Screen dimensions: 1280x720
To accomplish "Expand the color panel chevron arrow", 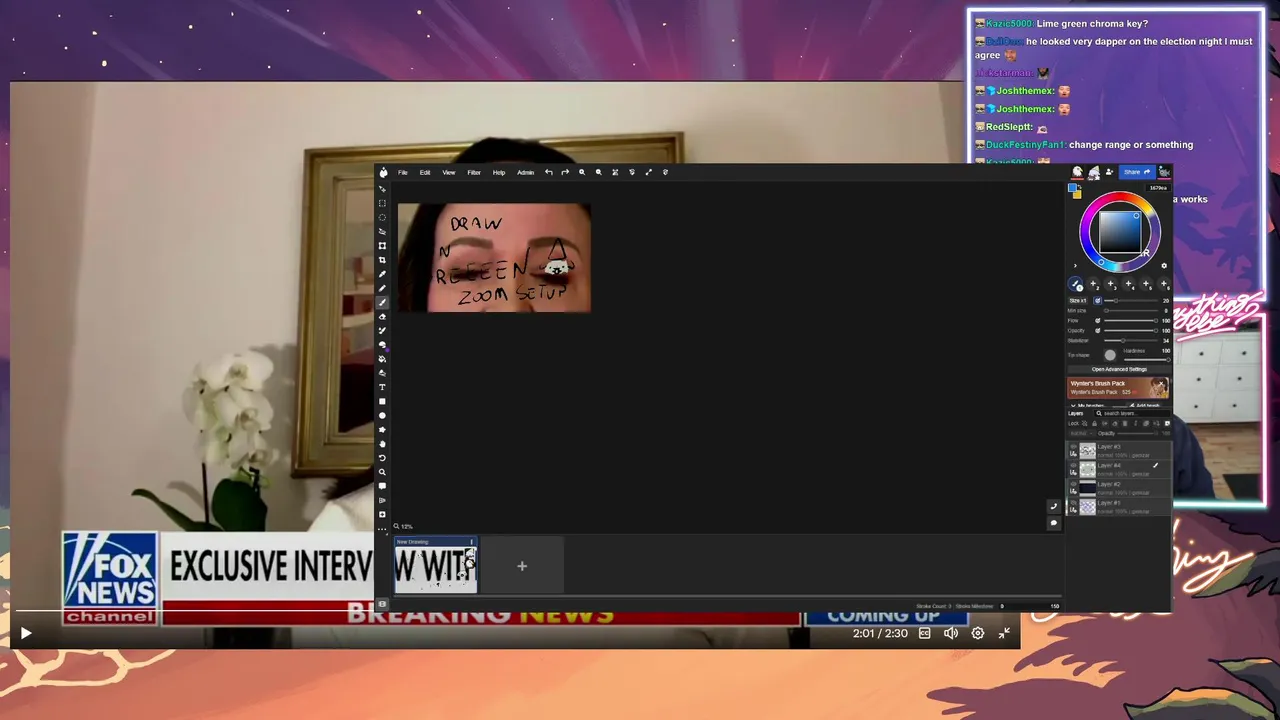I will [1076, 266].
